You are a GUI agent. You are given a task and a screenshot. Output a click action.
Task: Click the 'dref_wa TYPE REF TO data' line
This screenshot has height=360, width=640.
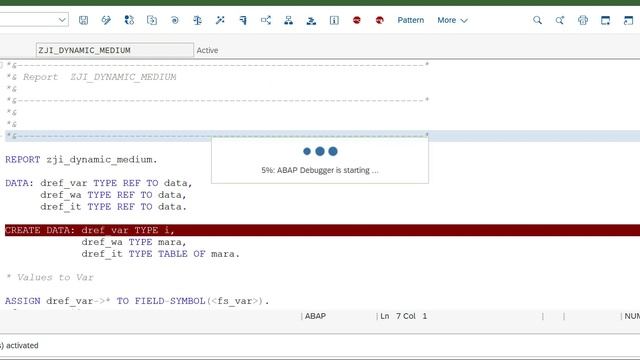pyautogui.click(x=113, y=195)
